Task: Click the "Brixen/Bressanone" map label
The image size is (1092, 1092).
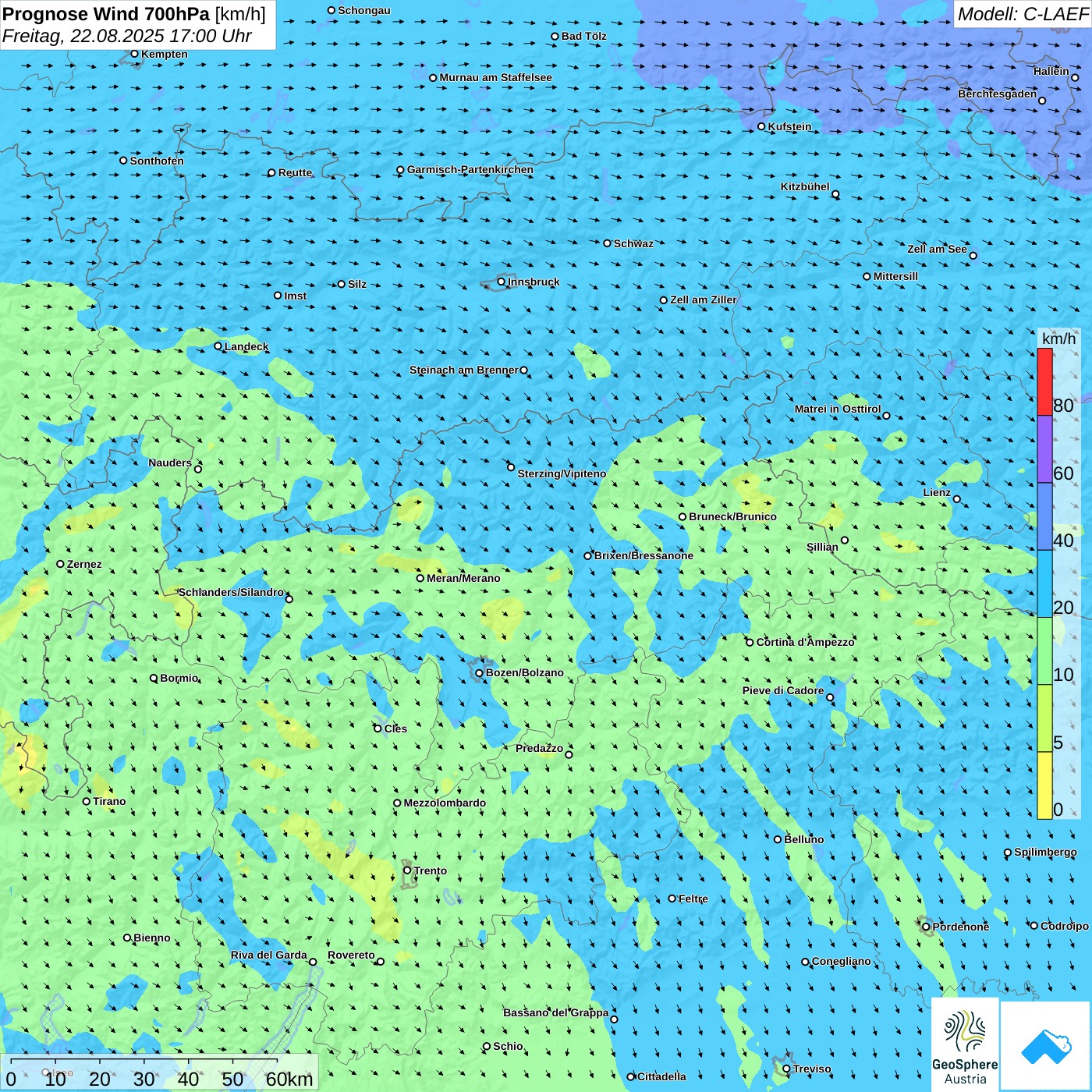Action: pyautogui.click(x=643, y=555)
